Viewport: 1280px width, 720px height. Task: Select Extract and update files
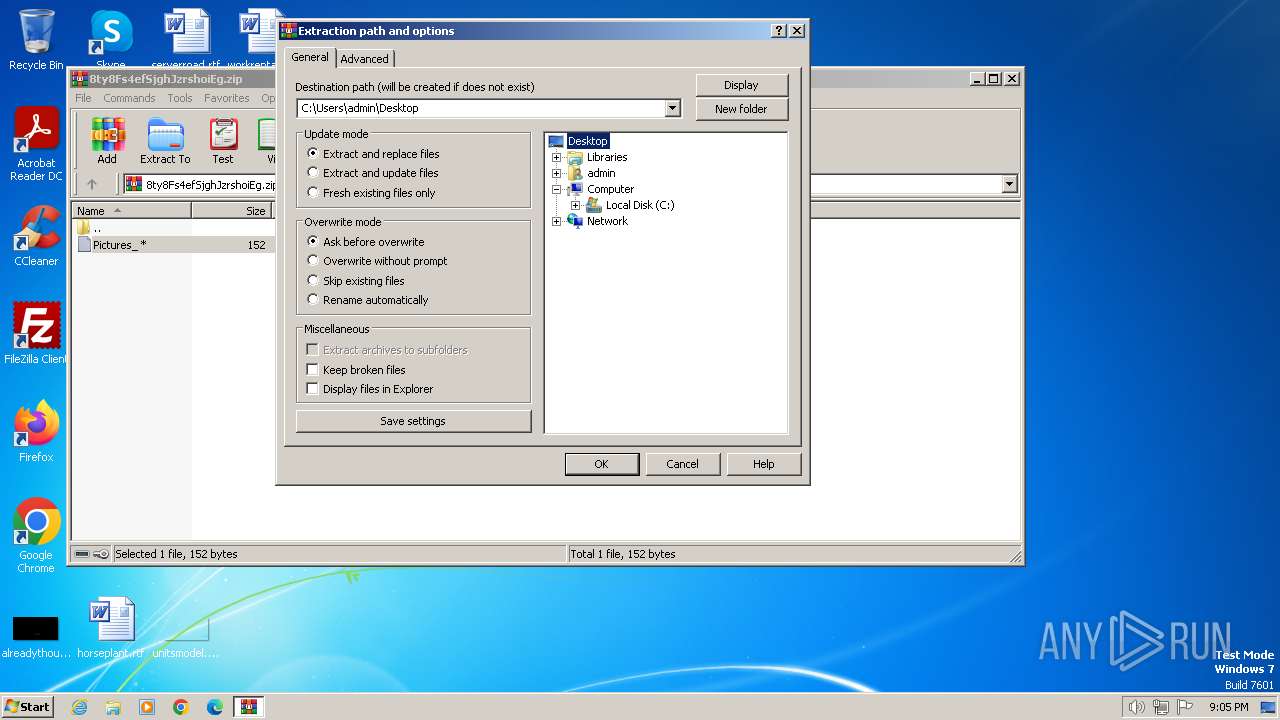pos(373,173)
